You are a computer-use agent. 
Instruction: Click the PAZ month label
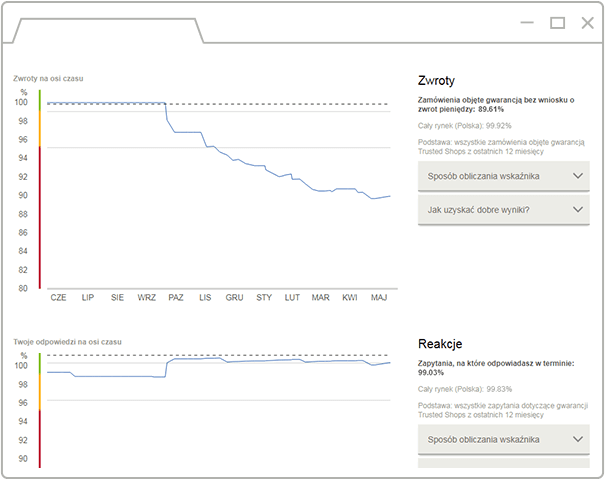pos(176,297)
